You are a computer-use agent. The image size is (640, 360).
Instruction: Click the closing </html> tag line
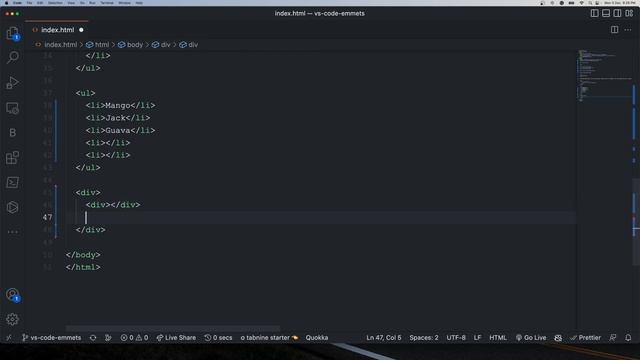(83, 267)
